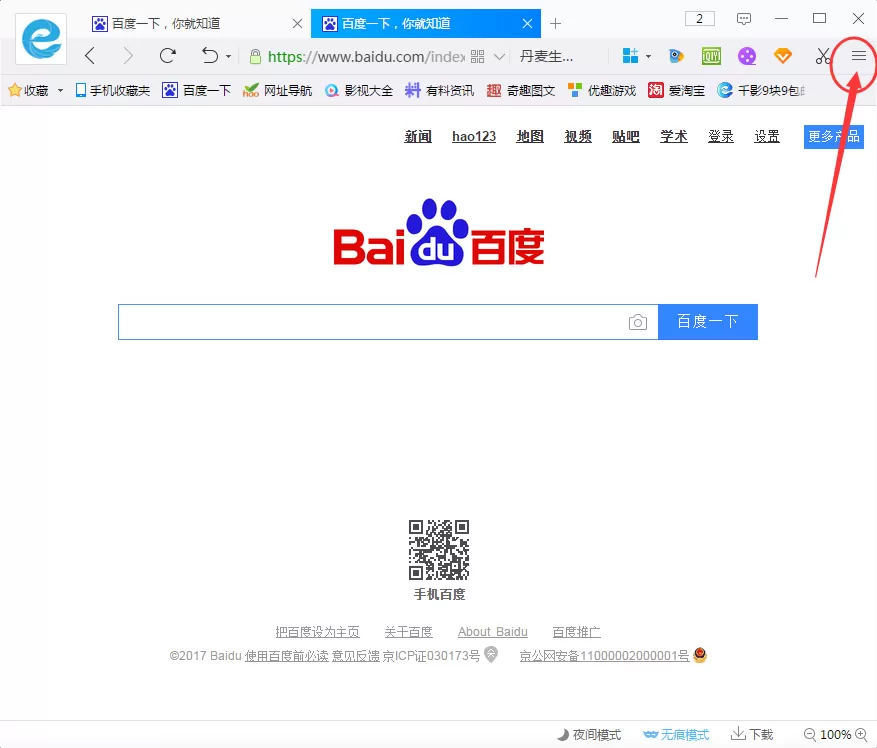Open the iQIYI toolbar icon

point(711,56)
